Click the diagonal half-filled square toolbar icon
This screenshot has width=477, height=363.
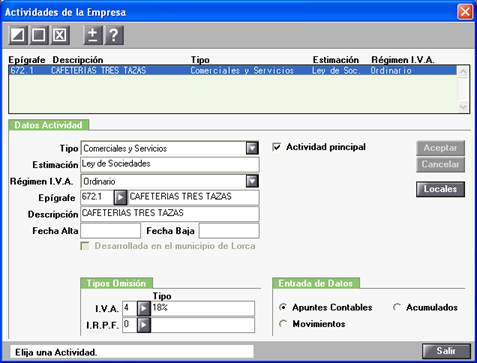(x=18, y=35)
